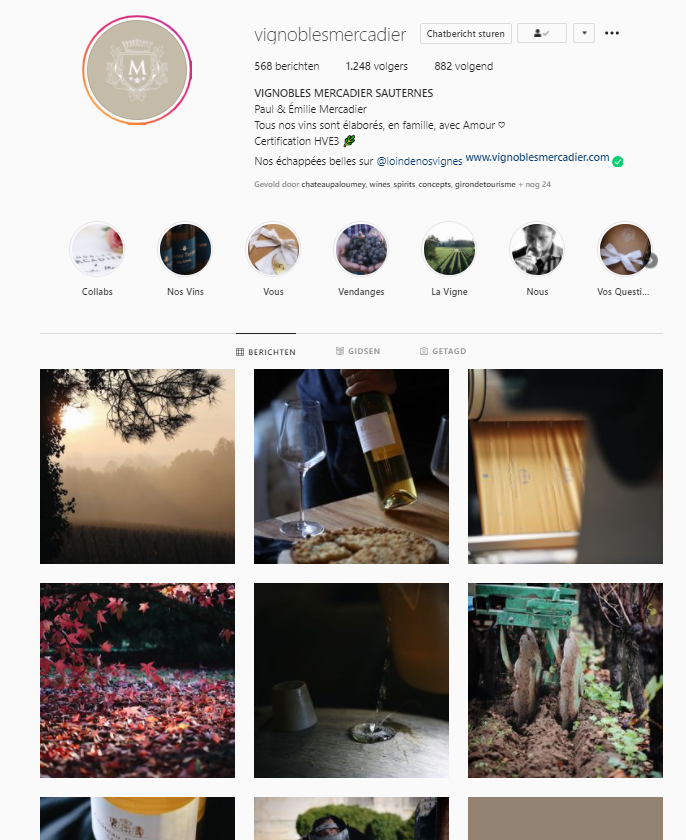The width and height of the screenshot is (686, 840).
Task: Open the Vous gift highlight
Action: [x=273, y=250]
